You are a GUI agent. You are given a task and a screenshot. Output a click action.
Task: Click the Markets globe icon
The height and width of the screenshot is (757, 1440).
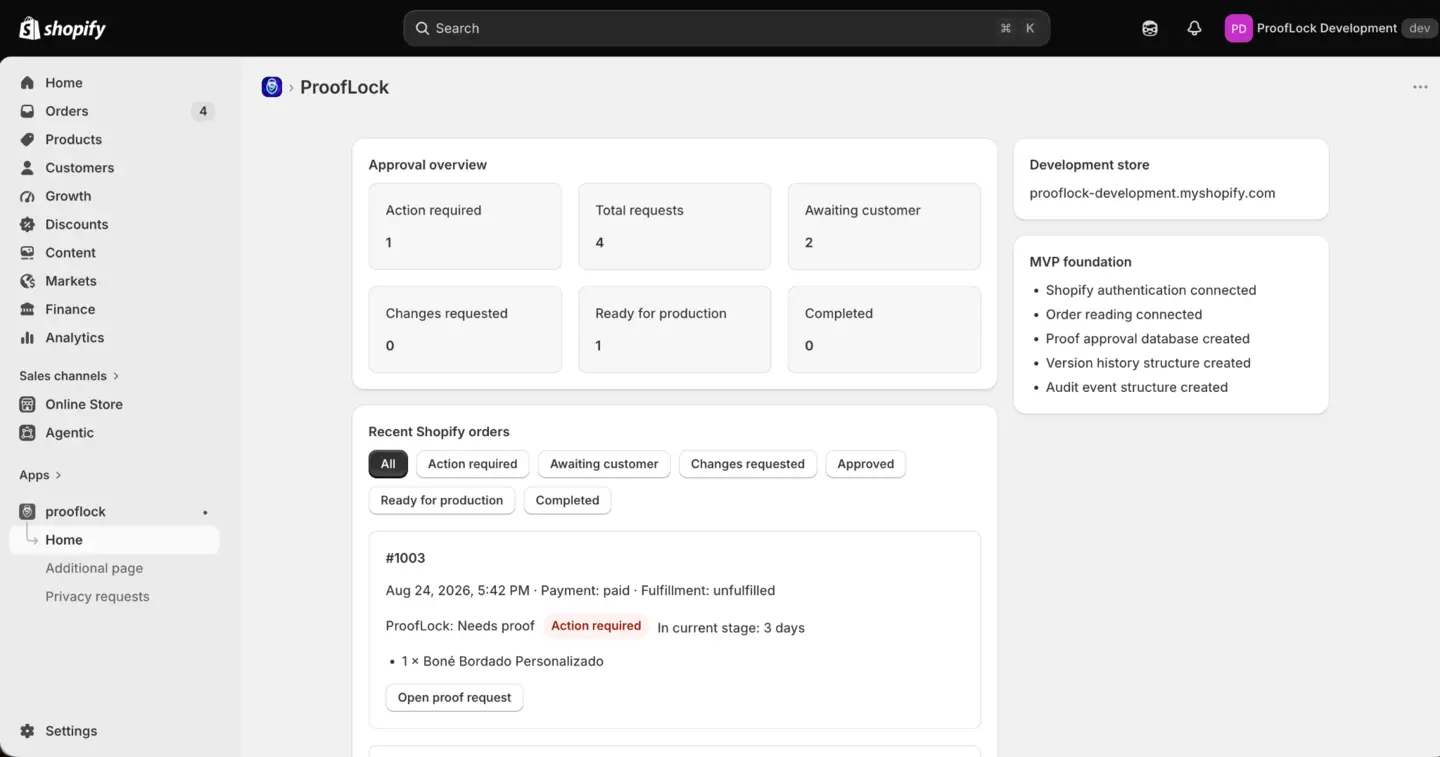pos(27,281)
